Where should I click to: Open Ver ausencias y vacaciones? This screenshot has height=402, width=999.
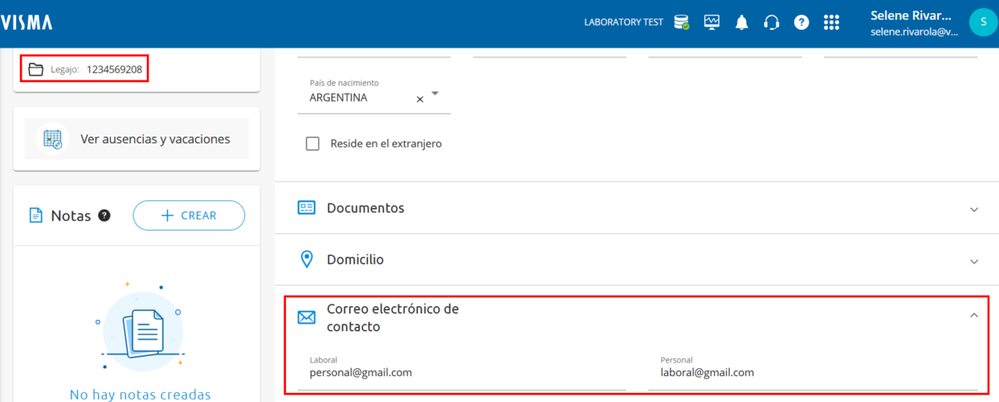(x=137, y=140)
